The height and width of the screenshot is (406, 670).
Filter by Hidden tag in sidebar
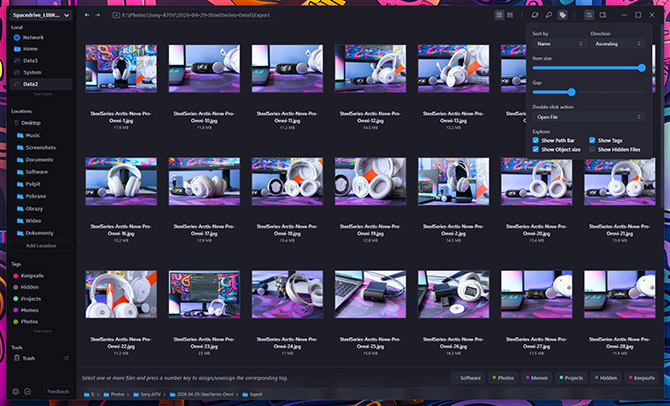click(x=41, y=287)
